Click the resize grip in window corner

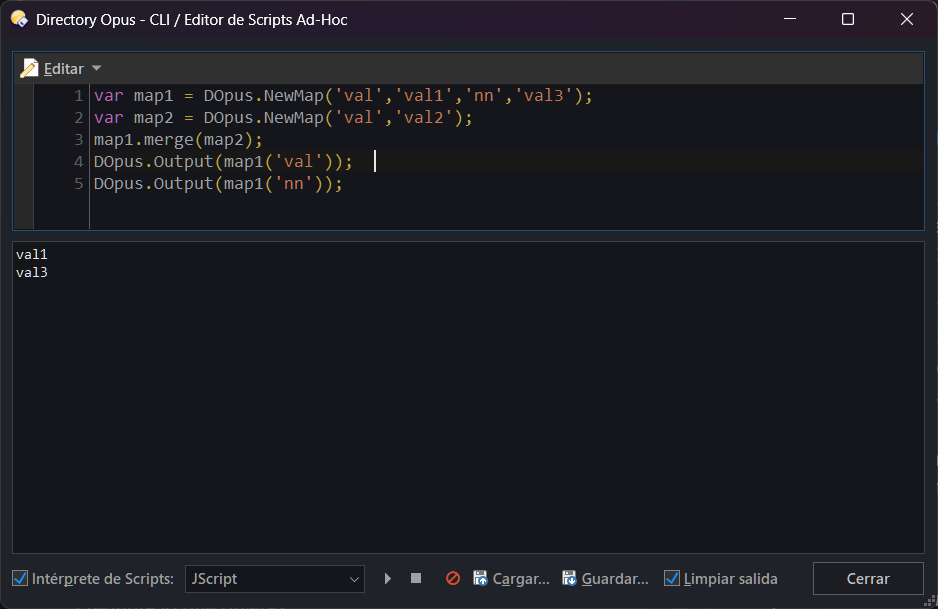tap(930, 602)
